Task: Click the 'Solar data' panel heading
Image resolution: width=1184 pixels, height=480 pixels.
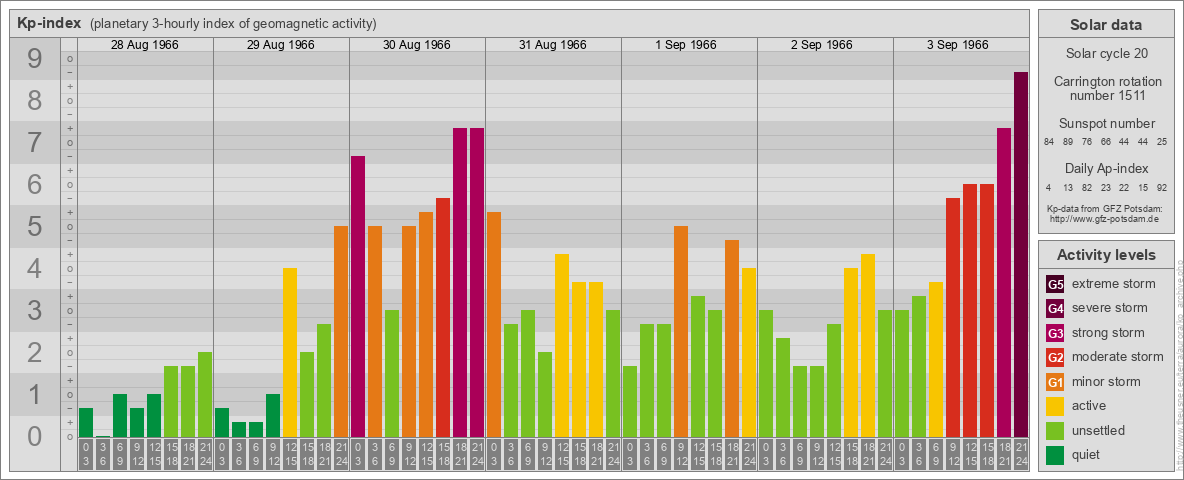Action: click(x=1106, y=25)
